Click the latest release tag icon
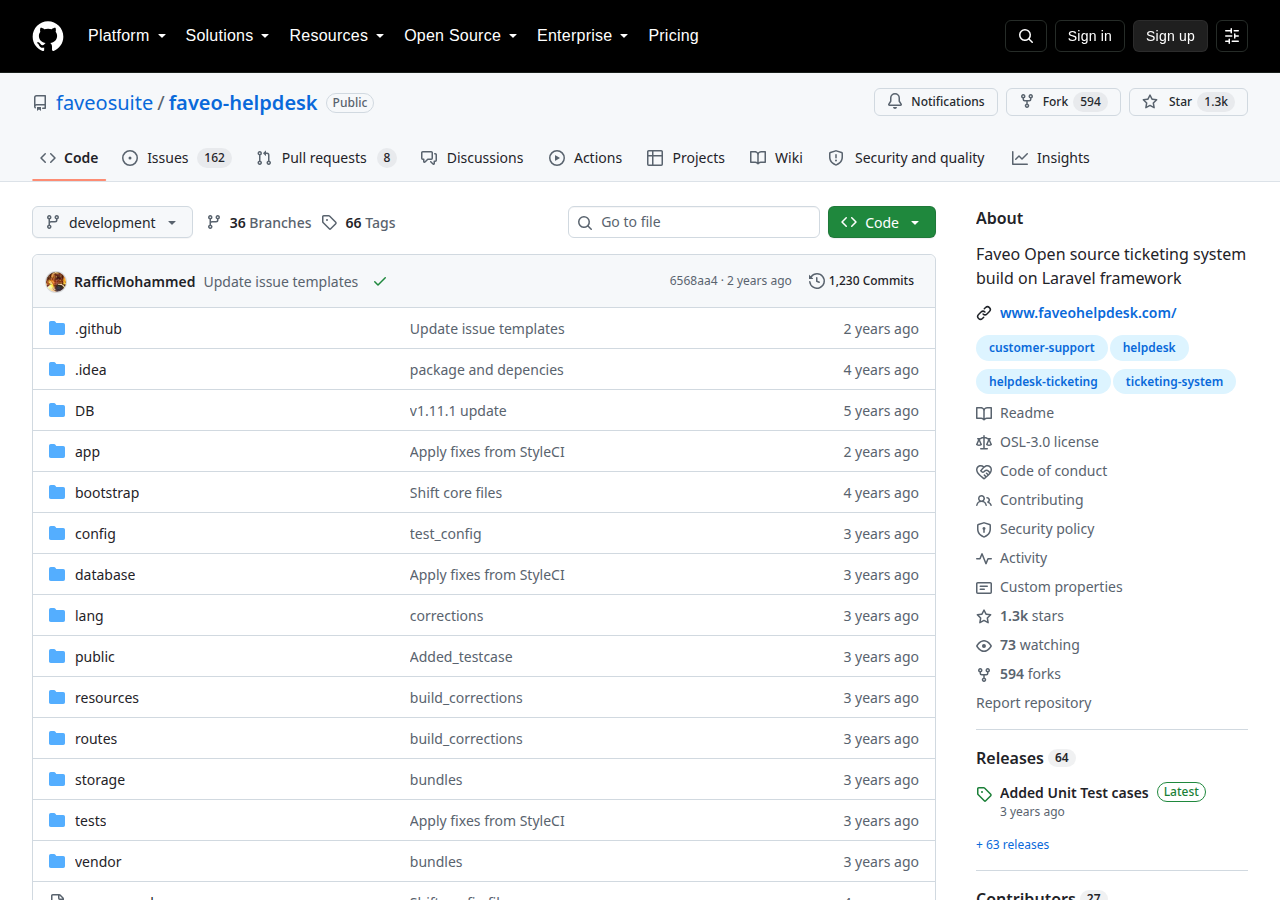 (984, 794)
